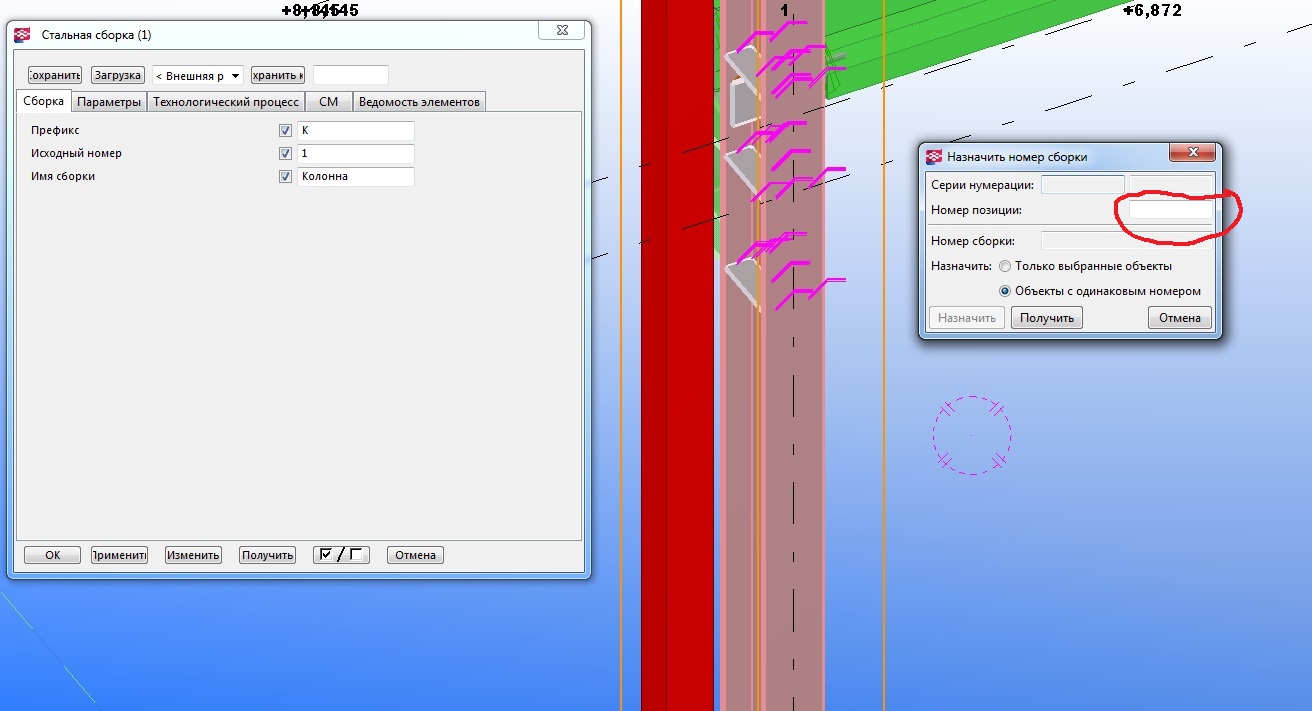The height and width of the screenshot is (711, 1312).
Task: Close the Назначить номер сборки dialog
Action: tap(1192, 153)
